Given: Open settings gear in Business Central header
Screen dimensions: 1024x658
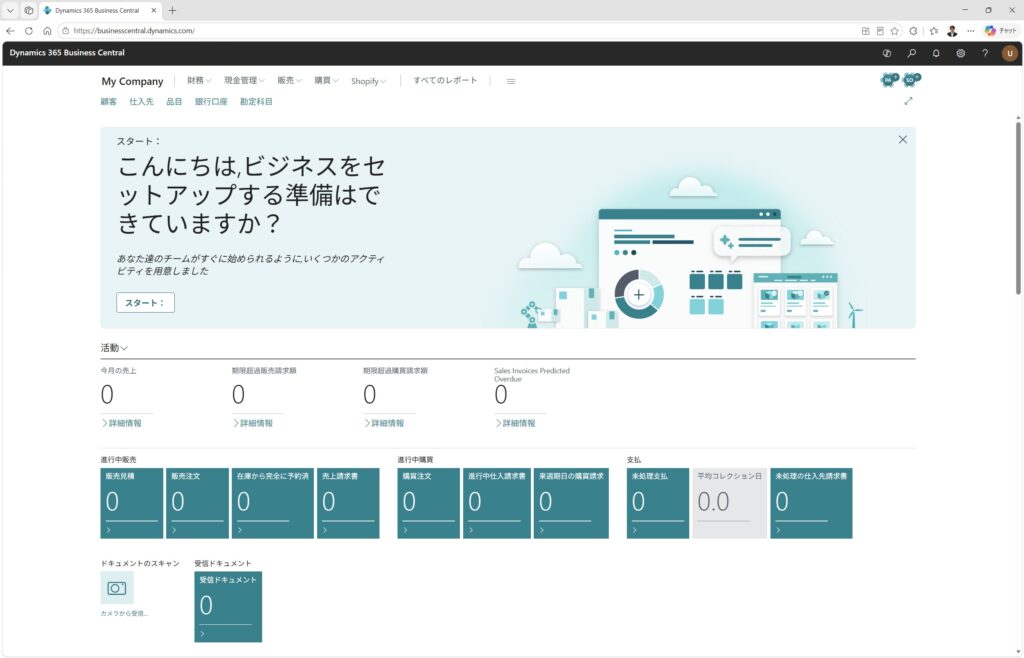Looking at the screenshot, I should point(961,54).
